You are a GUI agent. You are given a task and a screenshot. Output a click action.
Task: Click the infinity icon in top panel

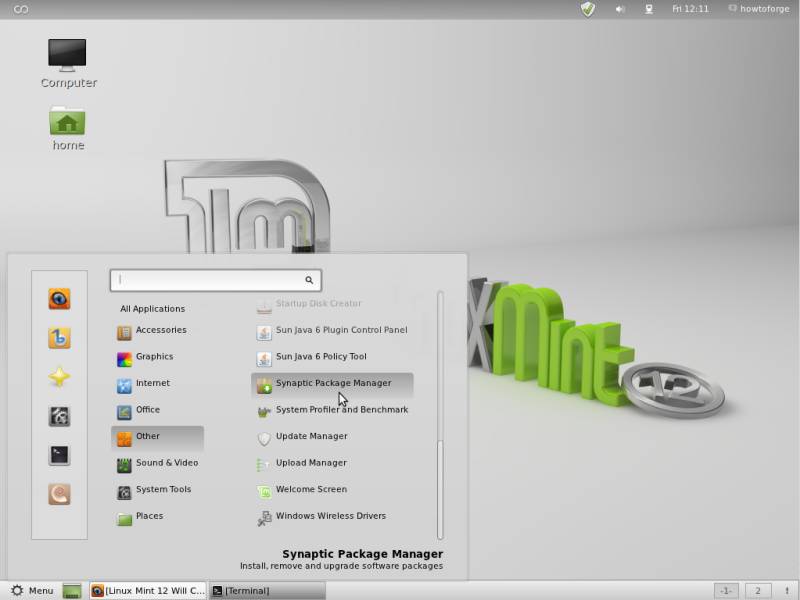[x=21, y=9]
